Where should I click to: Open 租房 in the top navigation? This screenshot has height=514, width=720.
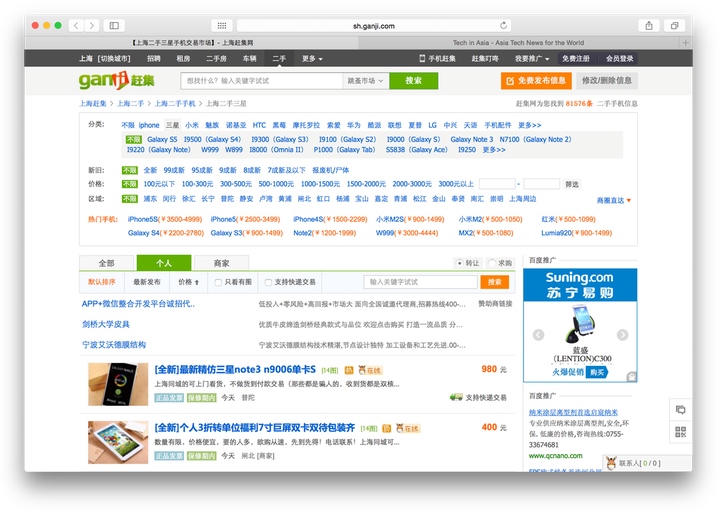[183, 59]
